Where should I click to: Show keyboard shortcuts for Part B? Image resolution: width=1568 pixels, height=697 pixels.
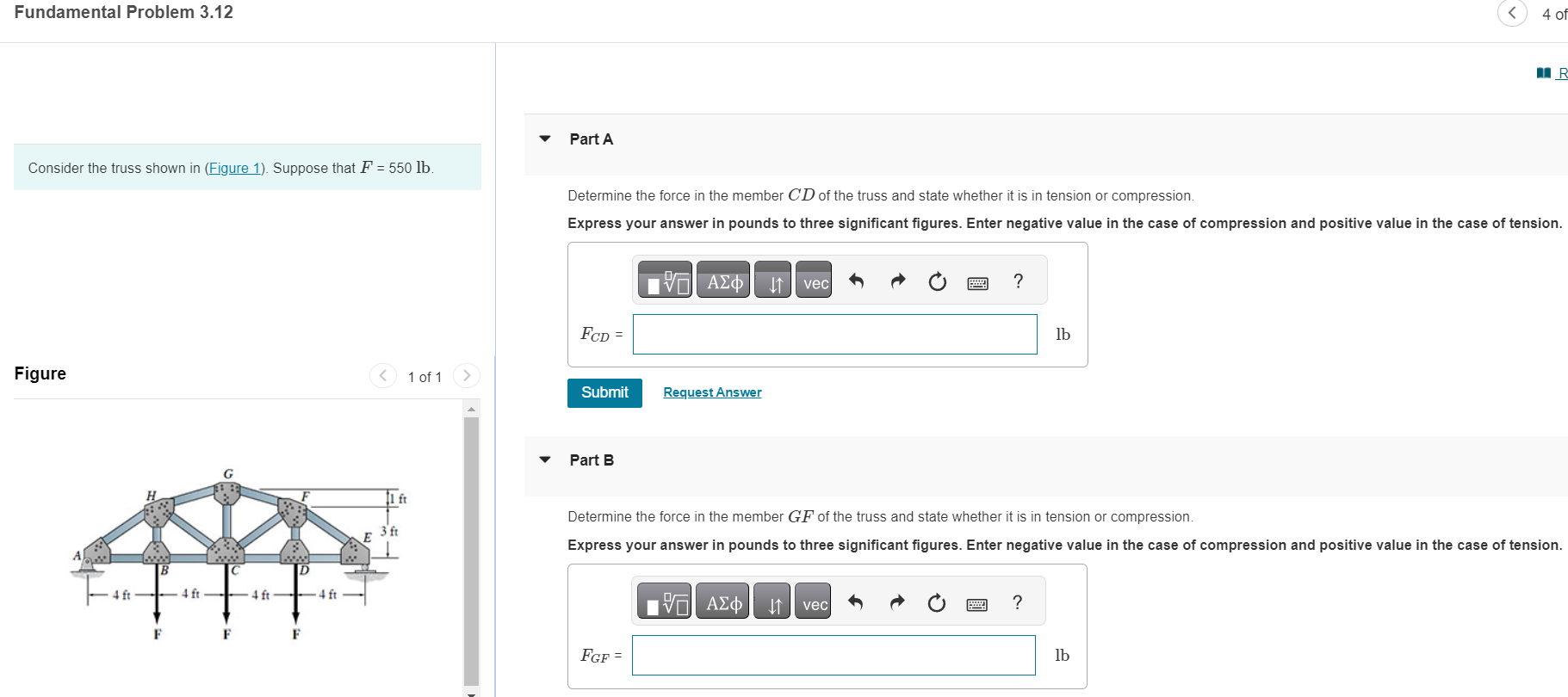pyautogui.click(x=977, y=603)
